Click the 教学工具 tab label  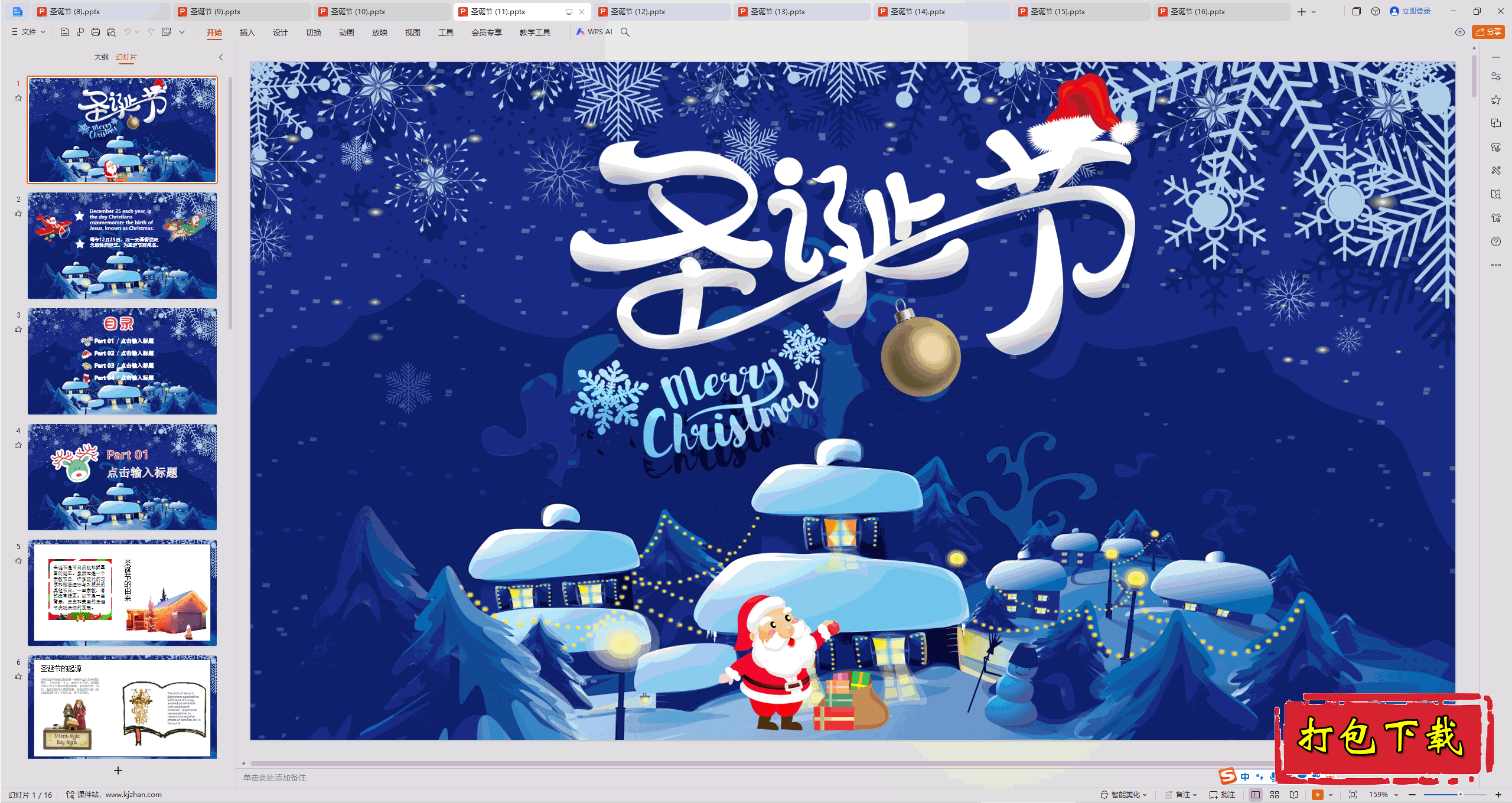[535, 32]
